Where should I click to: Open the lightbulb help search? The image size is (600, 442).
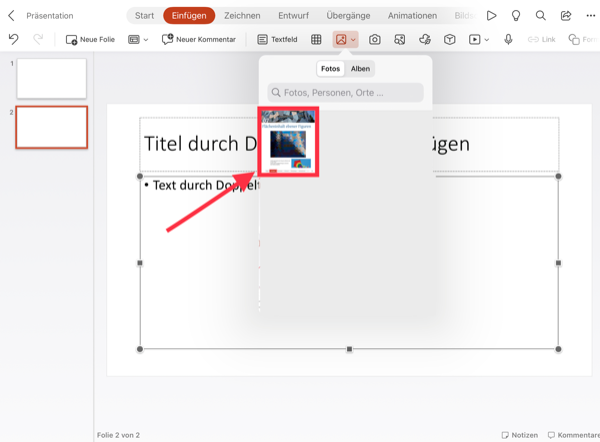click(516, 16)
